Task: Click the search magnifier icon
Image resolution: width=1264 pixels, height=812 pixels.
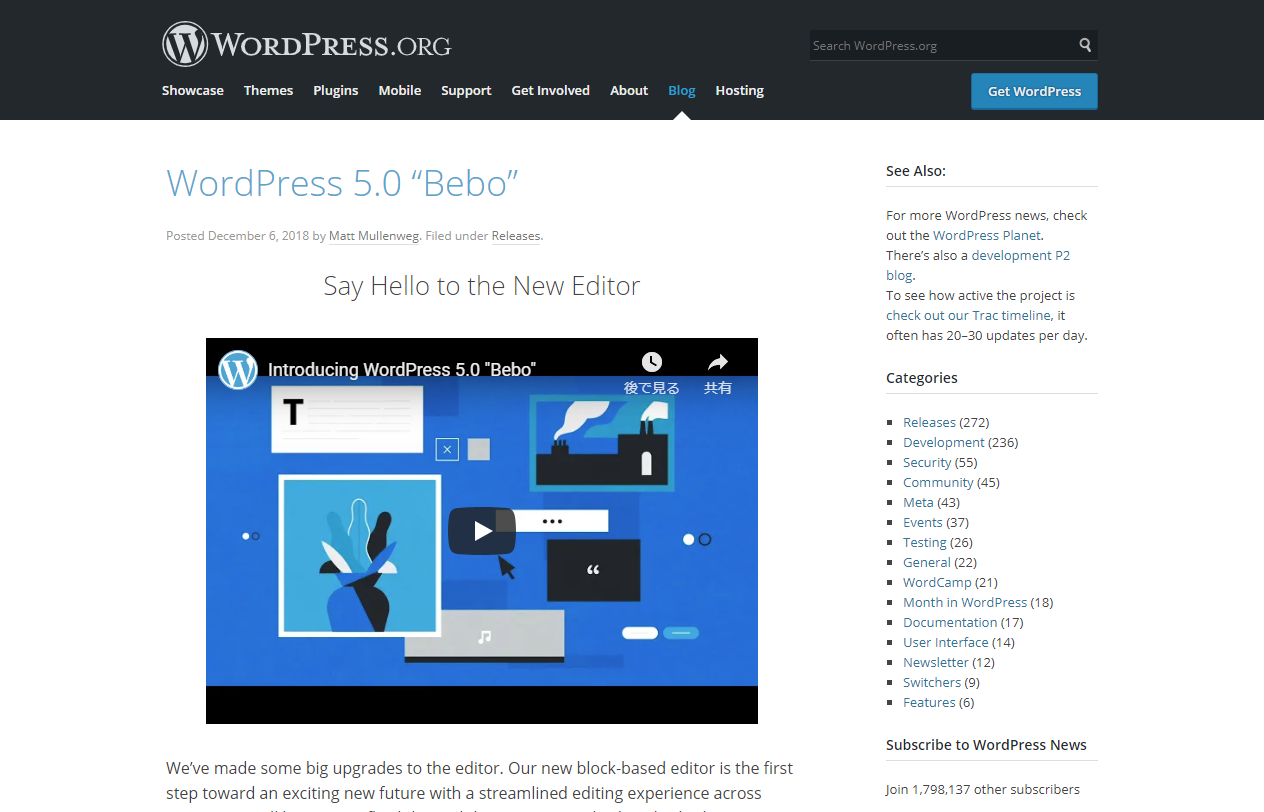Action: click(x=1085, y=45)
